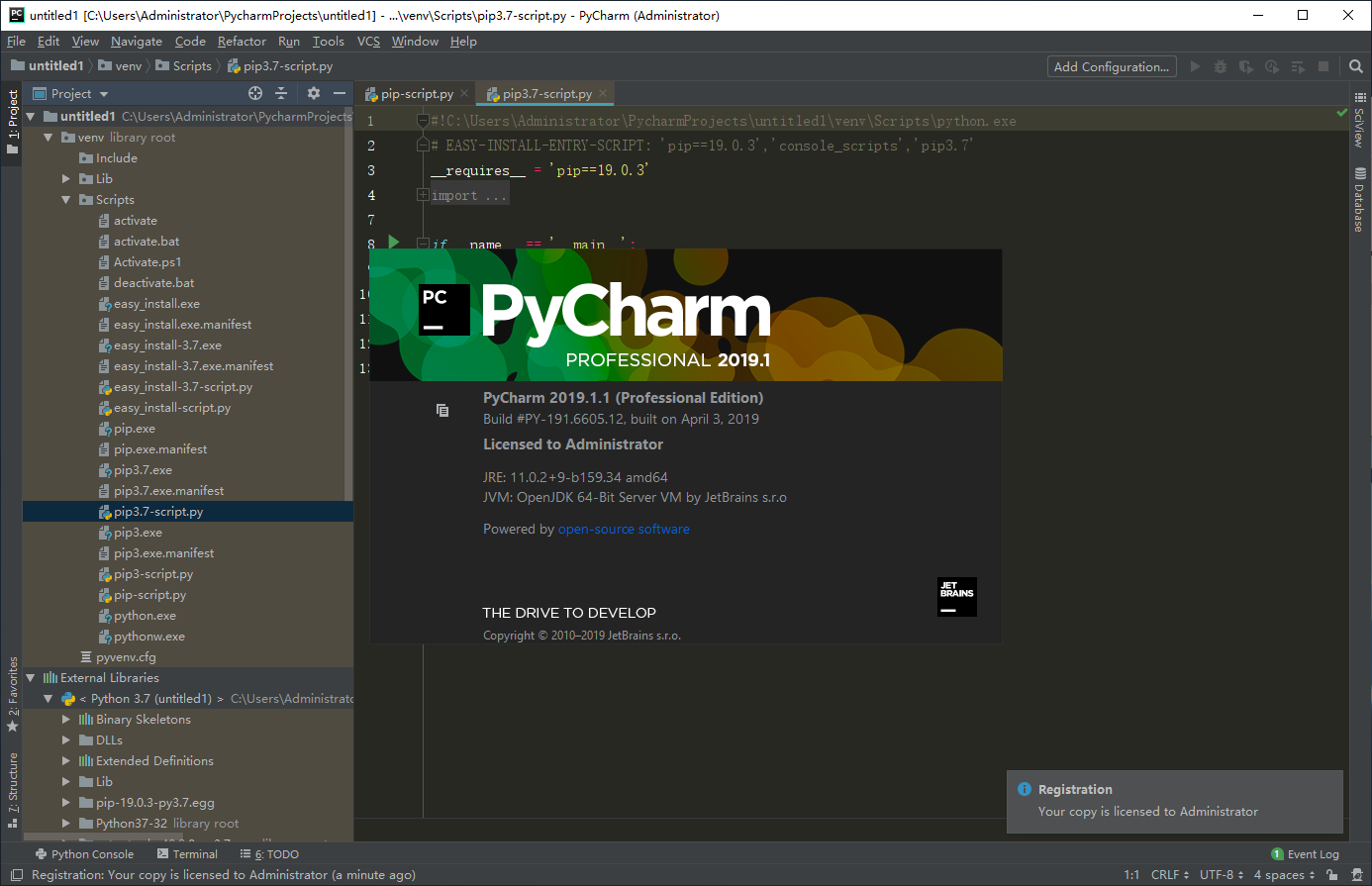Locate current file with crosshair icon

255,93
